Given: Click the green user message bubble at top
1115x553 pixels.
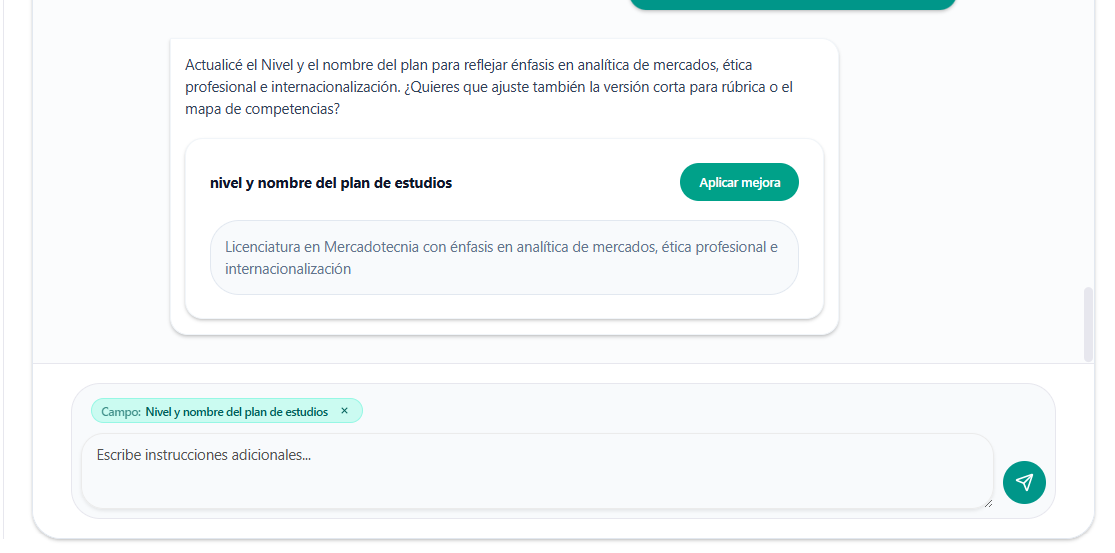Looking at the screenshot, I should click(792, 4).
